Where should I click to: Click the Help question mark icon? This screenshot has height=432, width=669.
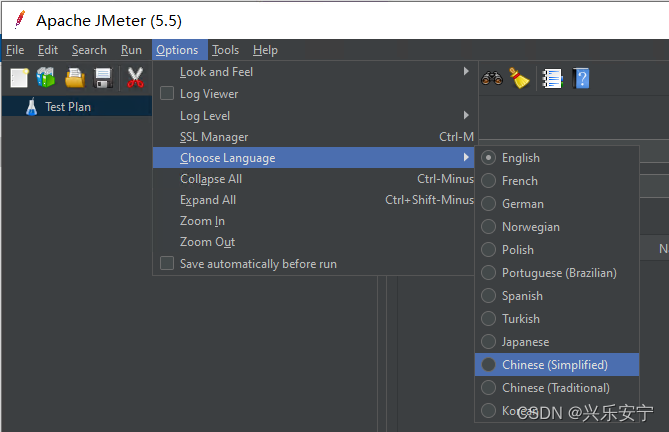click(x=581, y=78)
